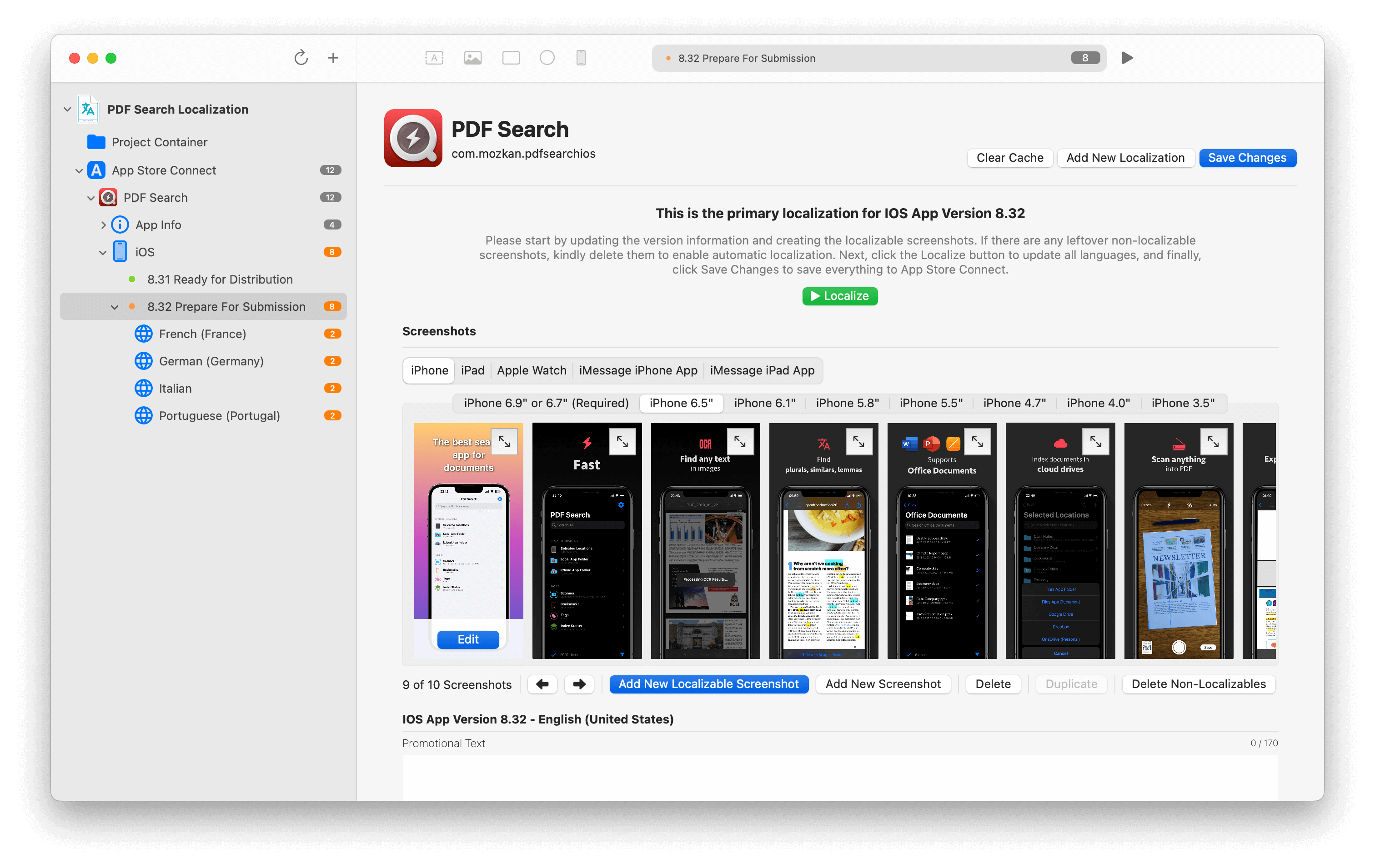Open French (France) localization
The width and height of the screenshot is (1375, 868).
[202, 334]
